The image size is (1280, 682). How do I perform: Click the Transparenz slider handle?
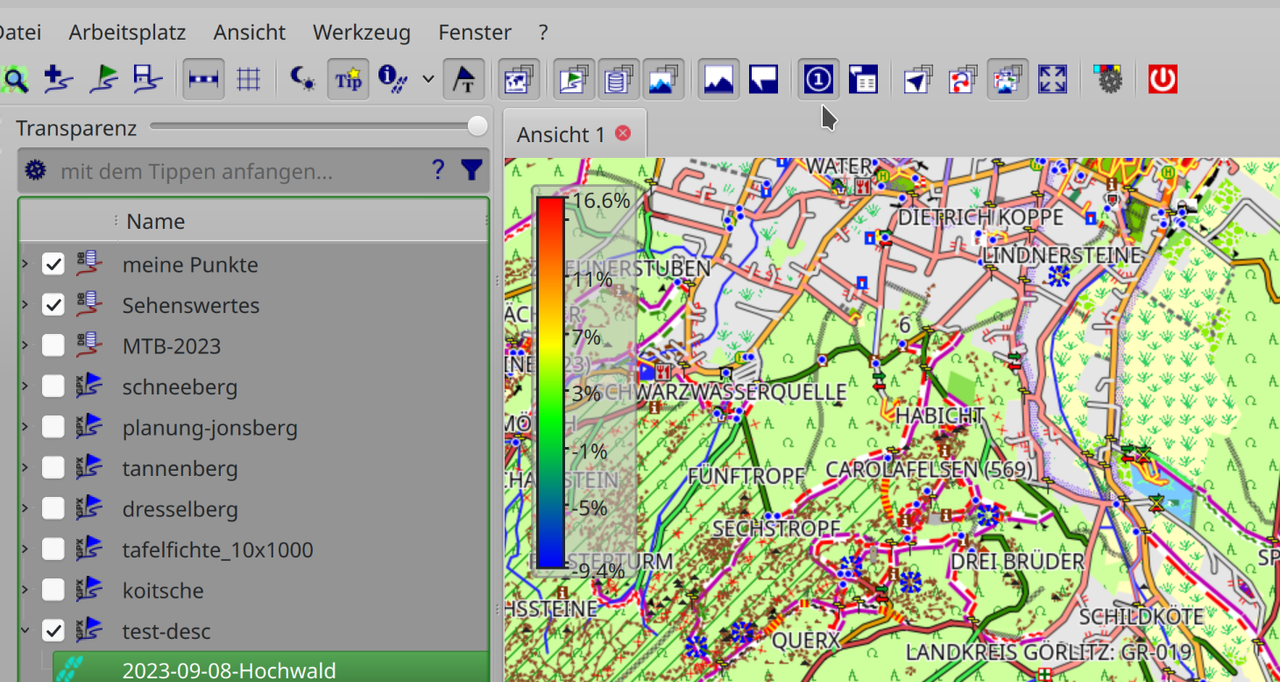(x=478, y=126)
